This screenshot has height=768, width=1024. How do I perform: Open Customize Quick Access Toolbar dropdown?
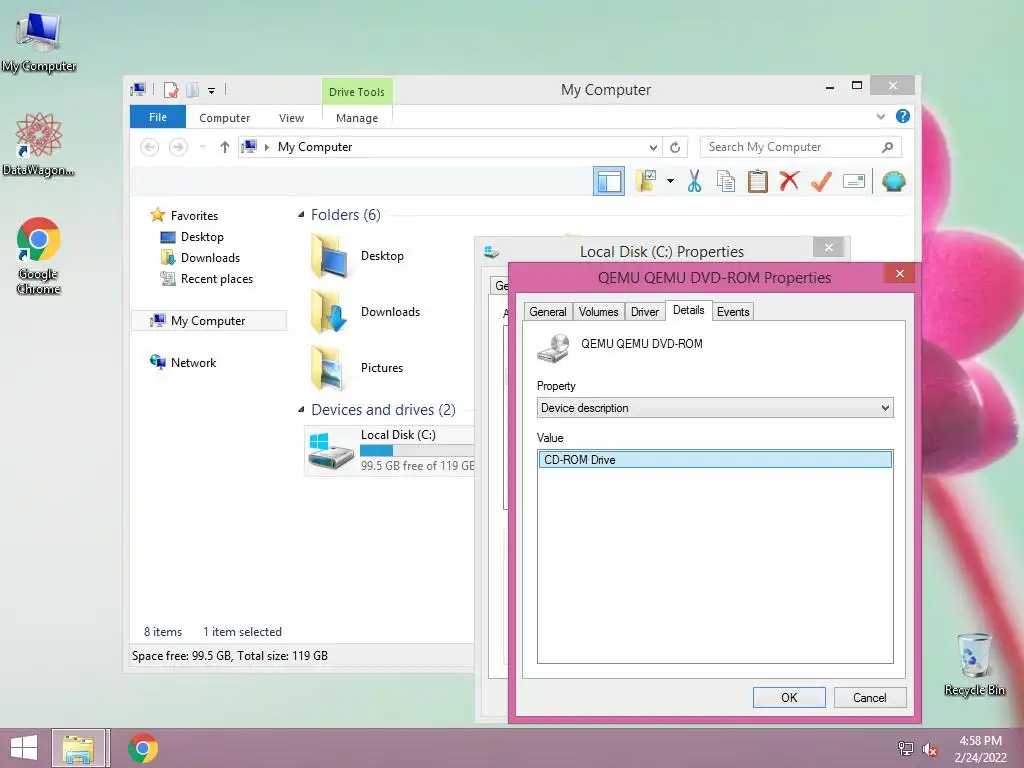[212, 90]
